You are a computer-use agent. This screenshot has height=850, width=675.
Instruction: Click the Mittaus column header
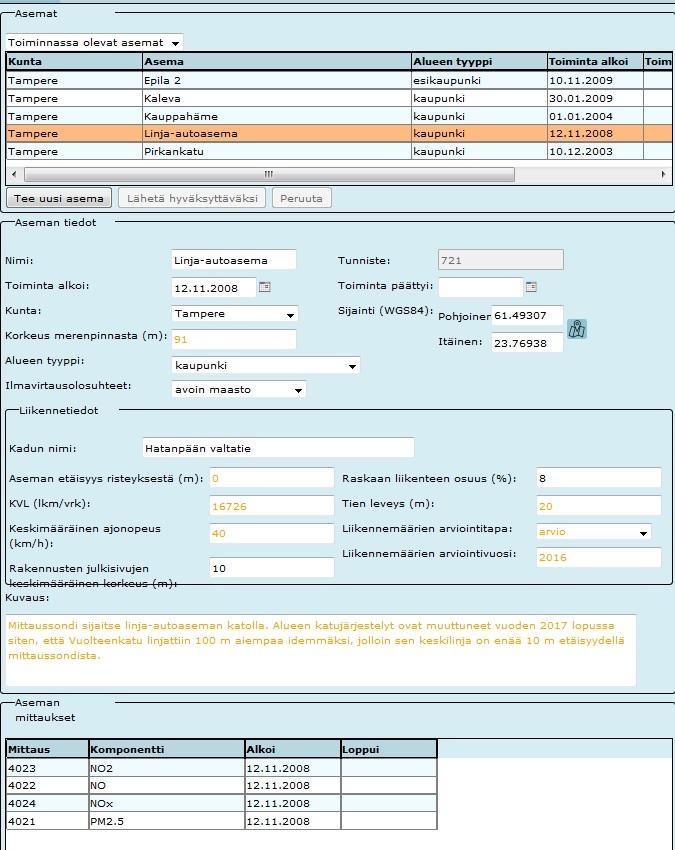point(48,749)
